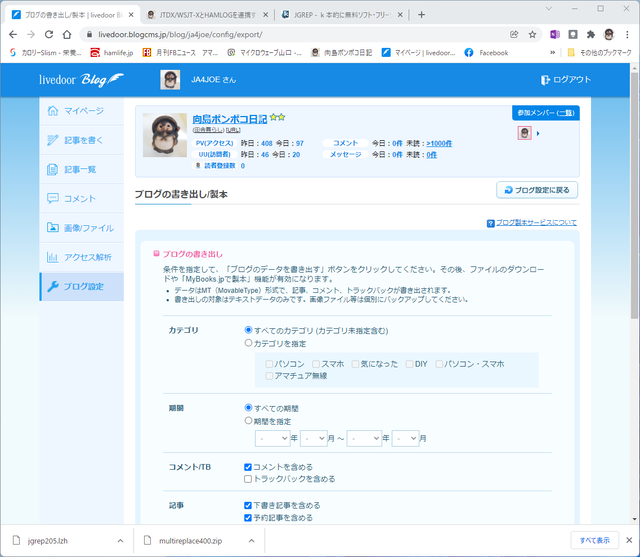Select すべての期間 radio button
The height and width of the screenshot is (557, 640).
[248, 407]
